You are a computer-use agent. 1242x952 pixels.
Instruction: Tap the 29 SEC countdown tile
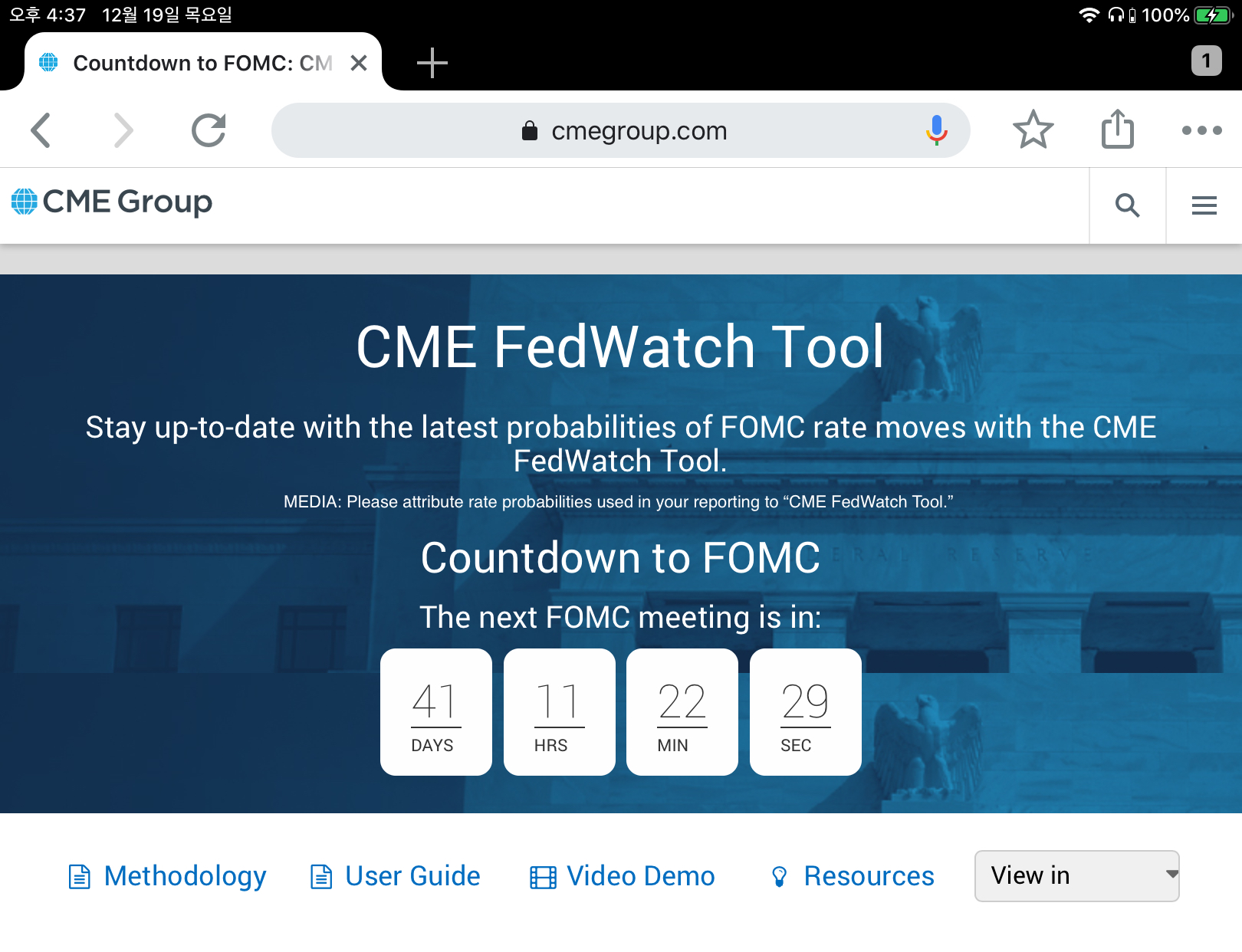point(806,712)
